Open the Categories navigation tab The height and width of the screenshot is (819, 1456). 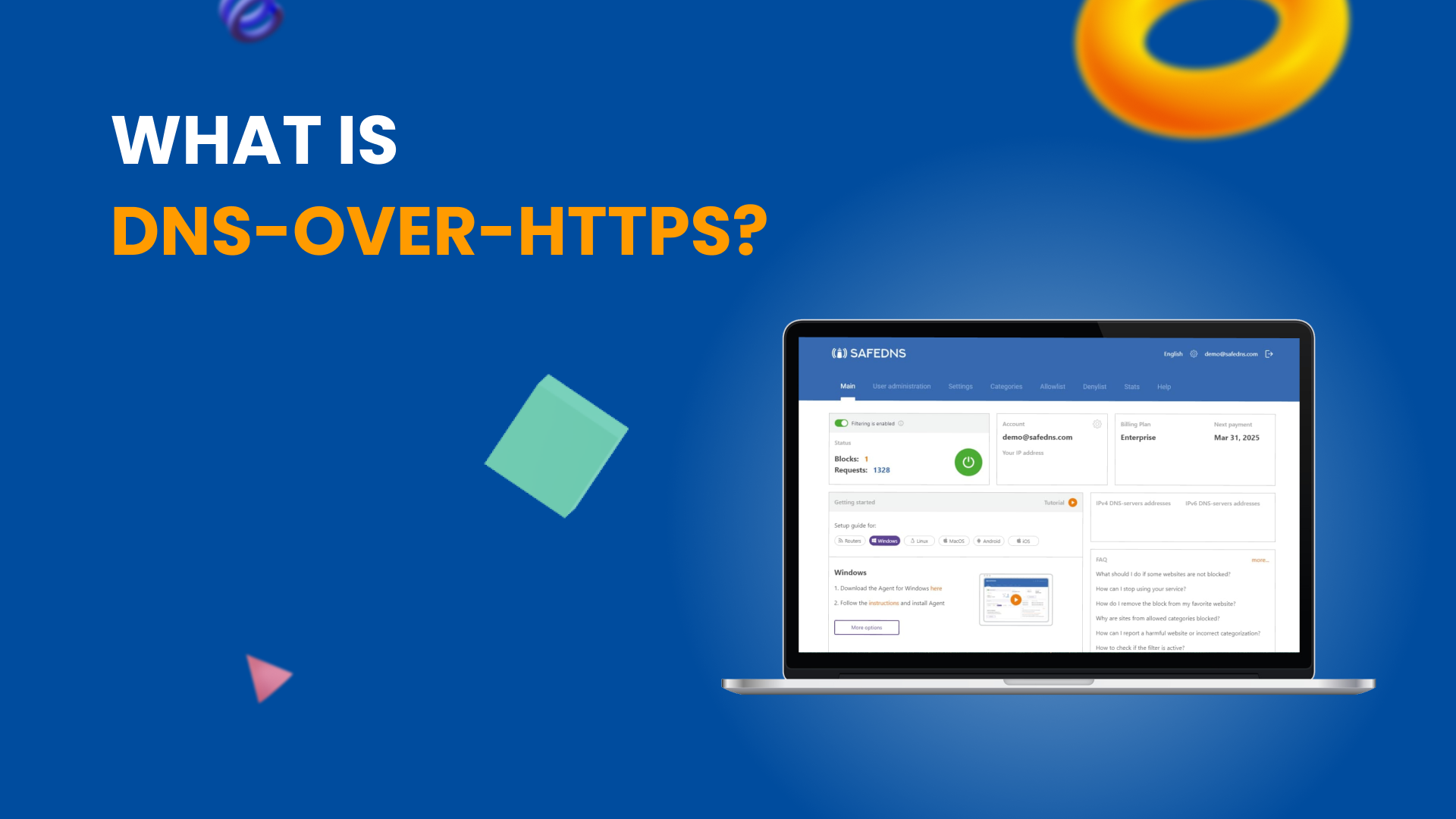pyautogui.click(x=1005, y=386)
